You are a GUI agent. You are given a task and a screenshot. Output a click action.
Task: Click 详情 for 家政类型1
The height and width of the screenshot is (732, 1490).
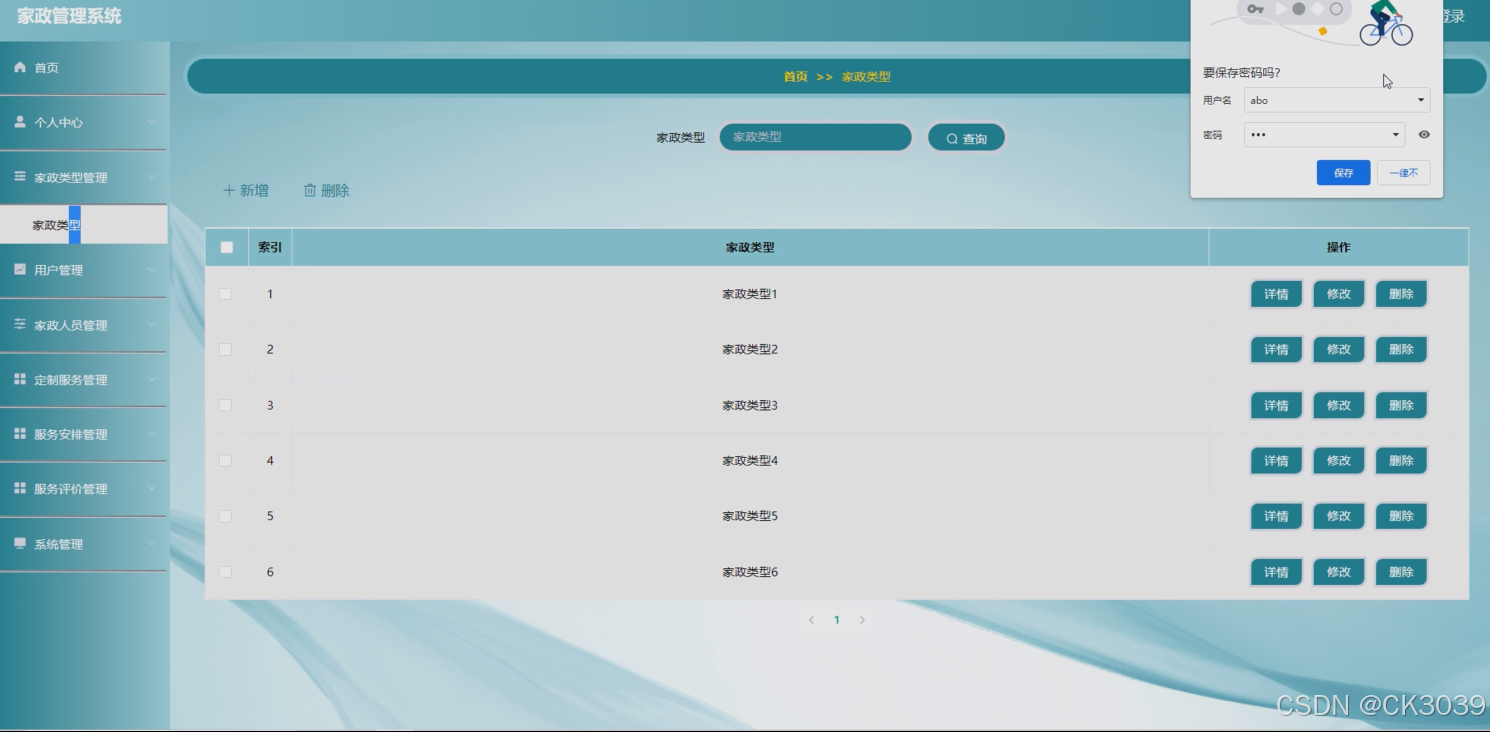(1276, 294)
